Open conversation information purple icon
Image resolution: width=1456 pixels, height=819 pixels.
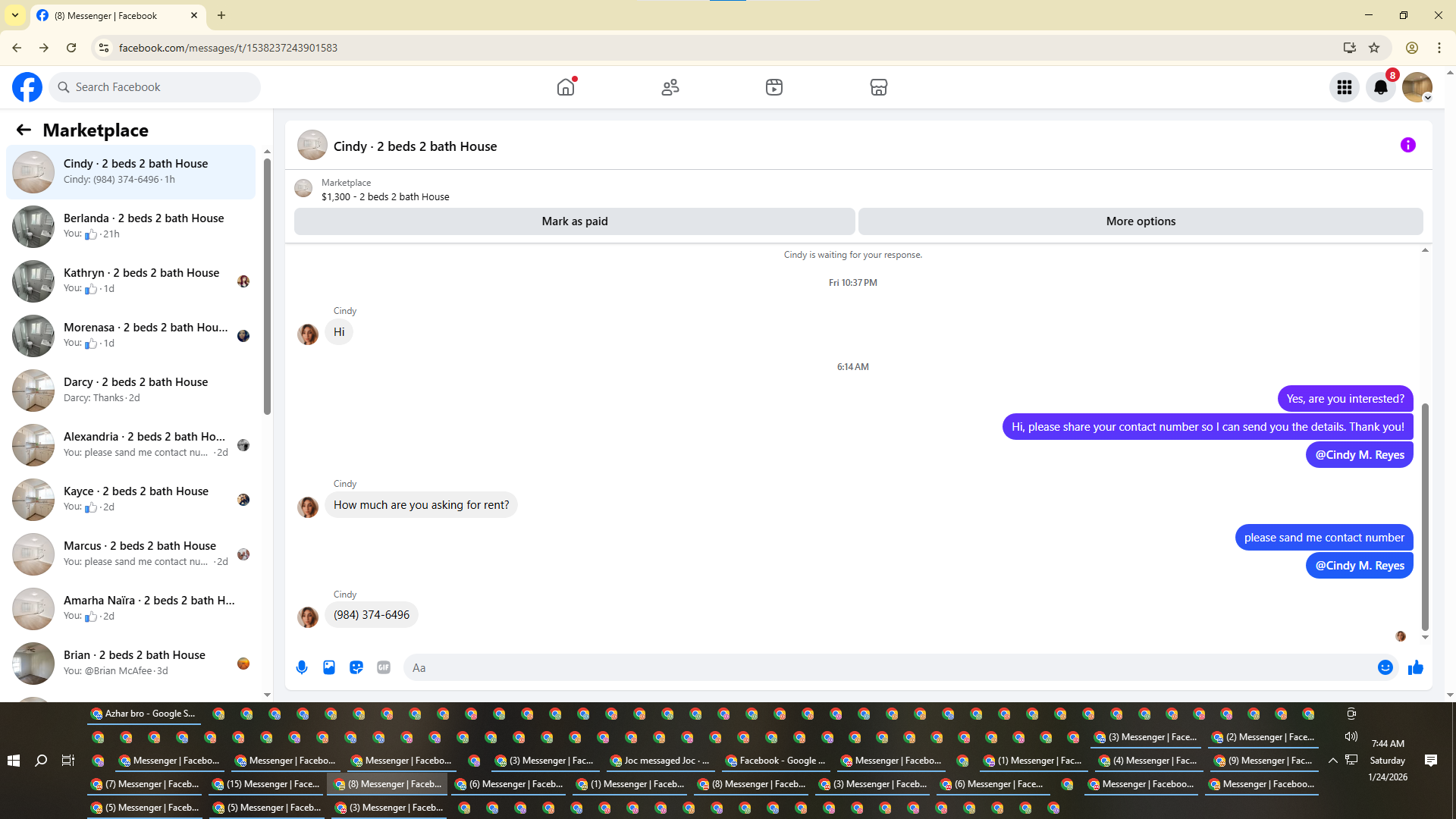[1407, 145]
